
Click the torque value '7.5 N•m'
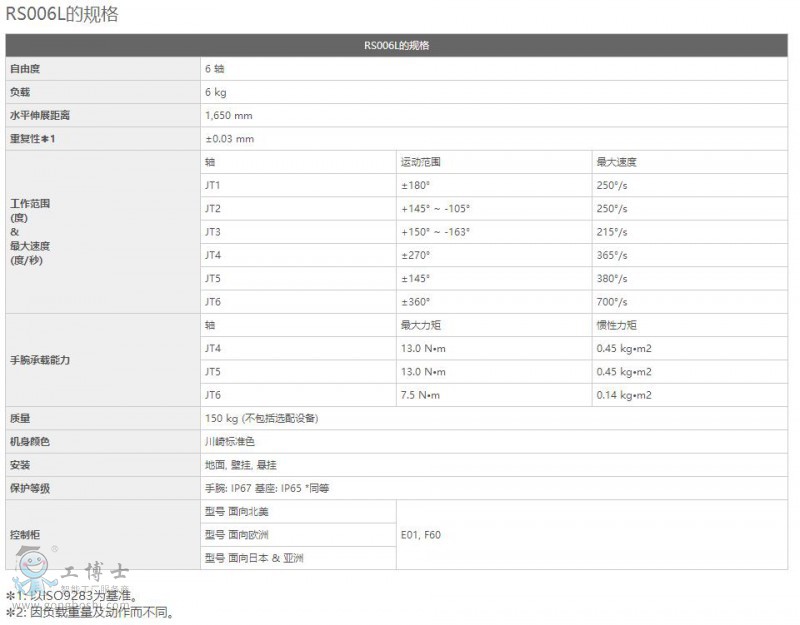(x=420, y=395)
